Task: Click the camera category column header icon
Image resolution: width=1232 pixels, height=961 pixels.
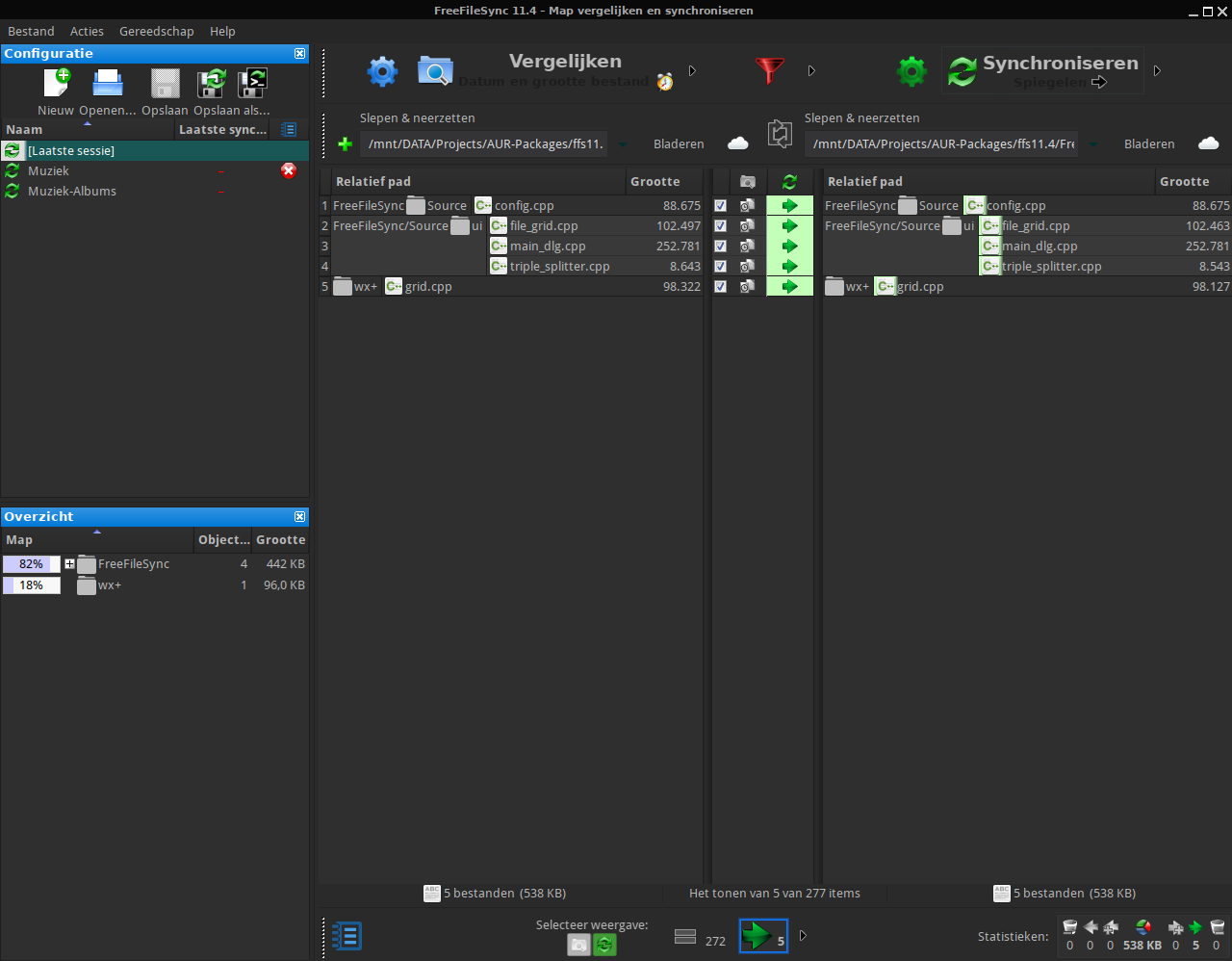Action: pyautogui.click(x=748, y=181)
